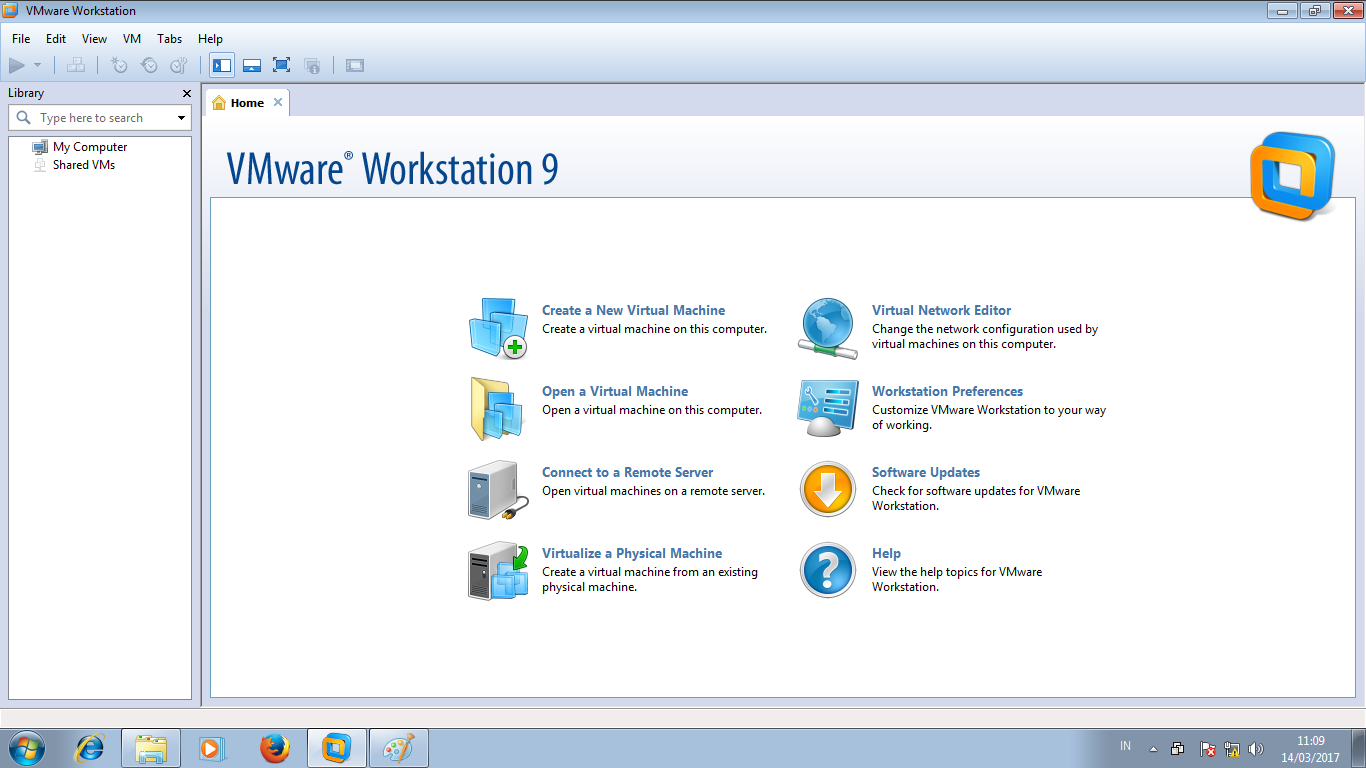Select the Create a New Virtual Machine icon
The height and width of the screenshot is (768, 1366).
click(x=497, y=328)
